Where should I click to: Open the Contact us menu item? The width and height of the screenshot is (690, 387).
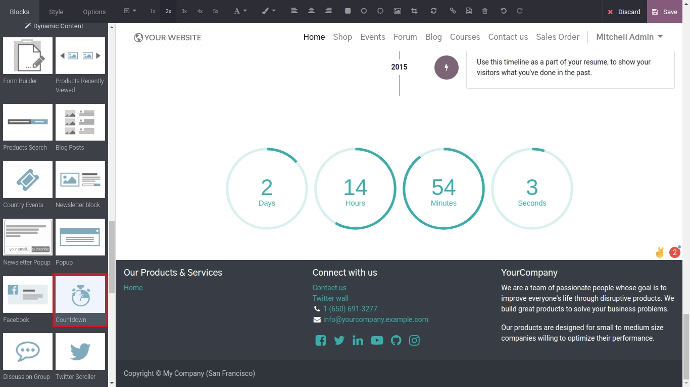[x=508, y=37]
